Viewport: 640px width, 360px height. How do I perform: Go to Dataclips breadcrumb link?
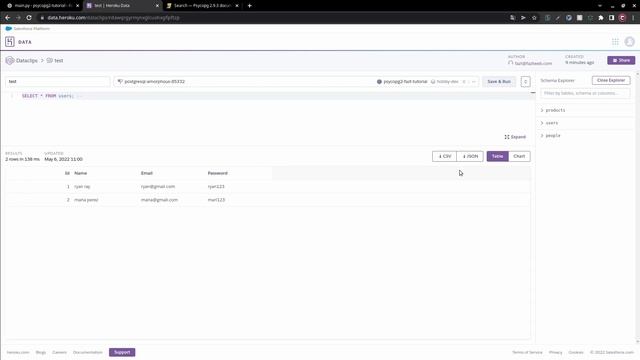coord(27,60)
